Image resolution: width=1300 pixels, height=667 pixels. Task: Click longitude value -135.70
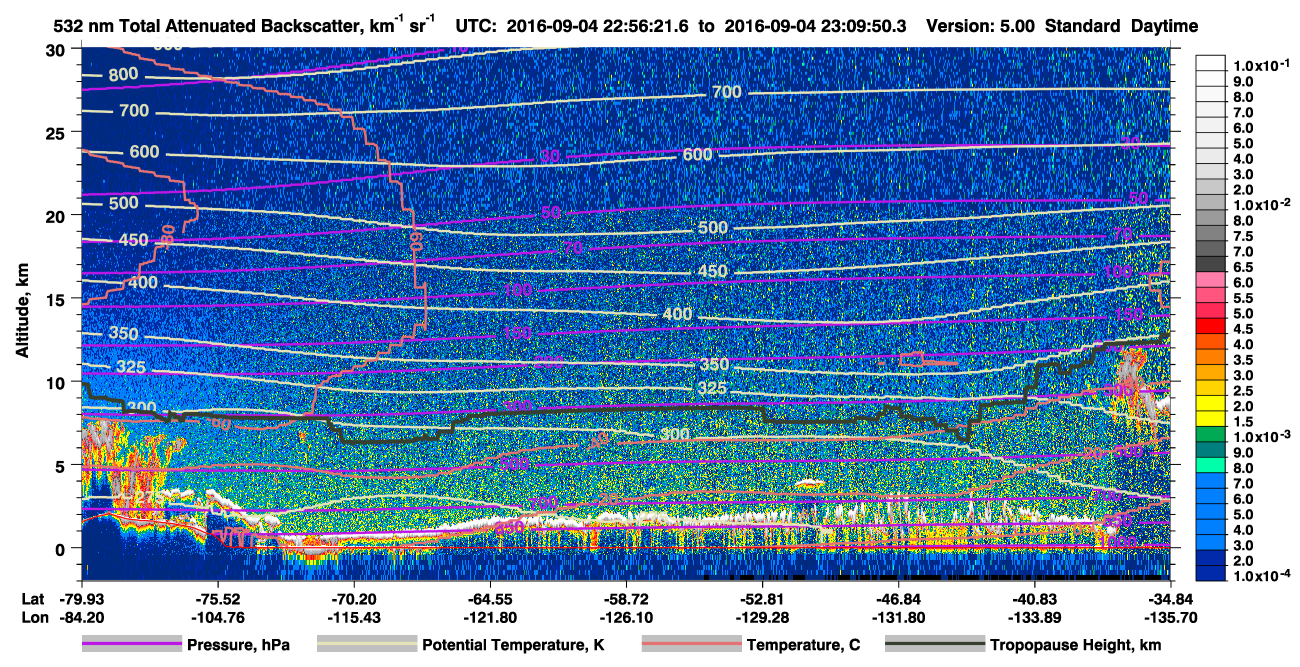(x=1171, y=617)
